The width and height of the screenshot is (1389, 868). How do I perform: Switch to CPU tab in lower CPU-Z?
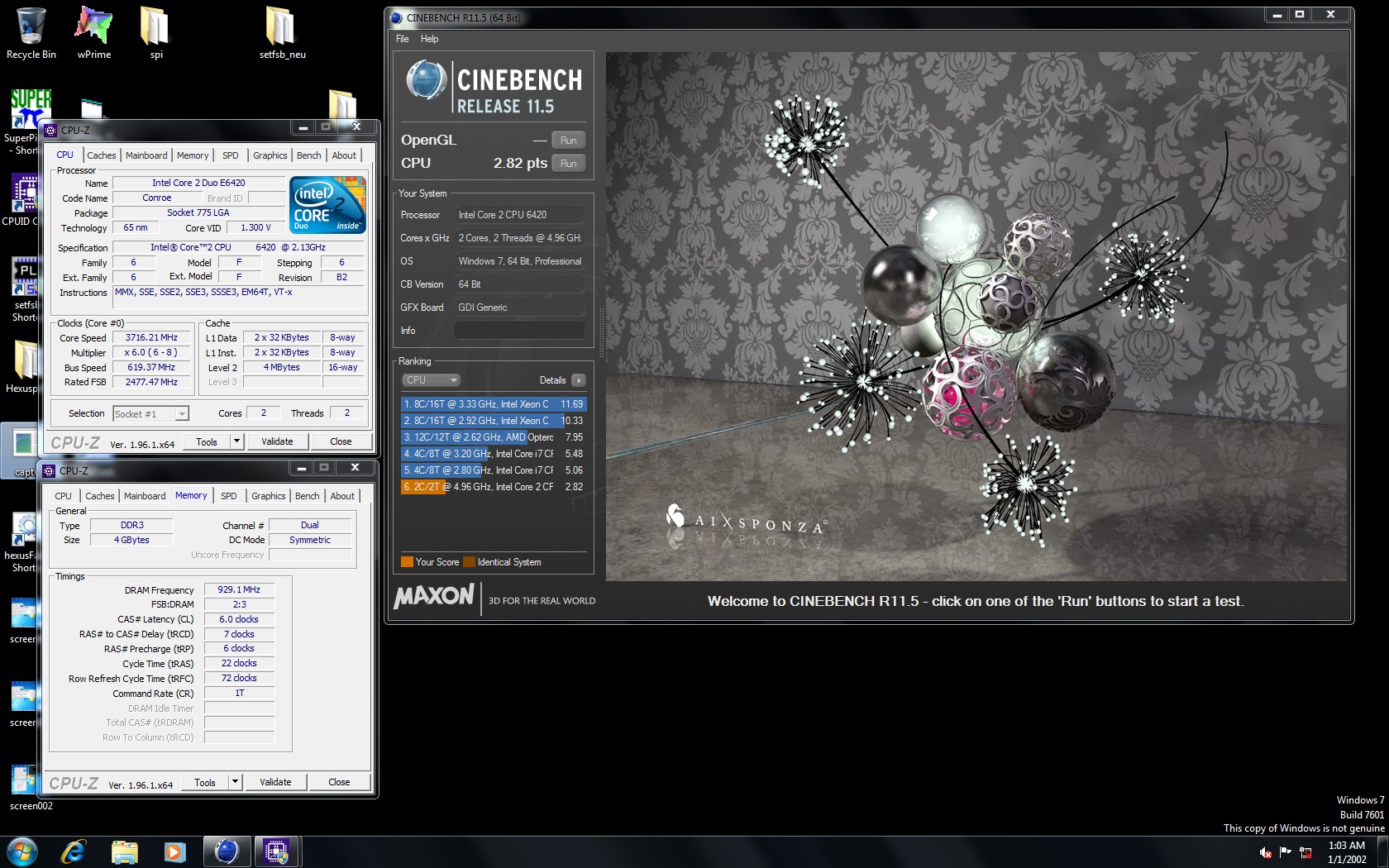[x=63, y=496]
